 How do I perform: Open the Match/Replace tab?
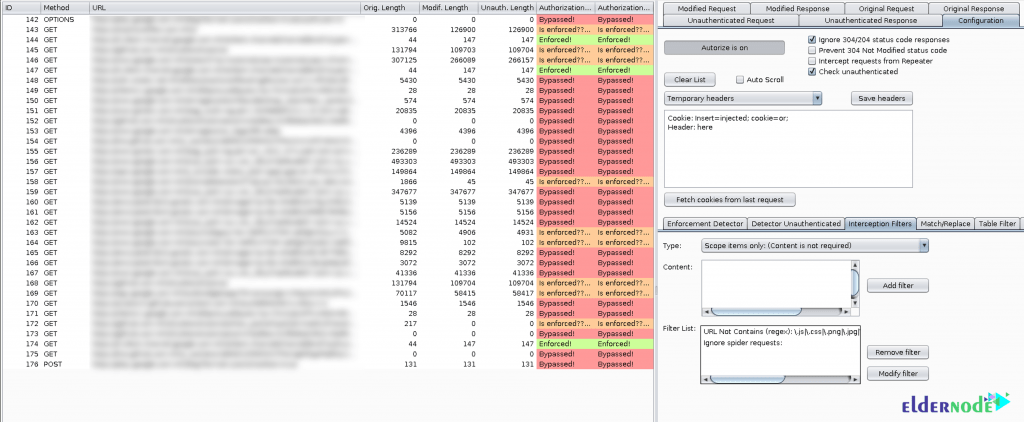click(x=945, y=223)
